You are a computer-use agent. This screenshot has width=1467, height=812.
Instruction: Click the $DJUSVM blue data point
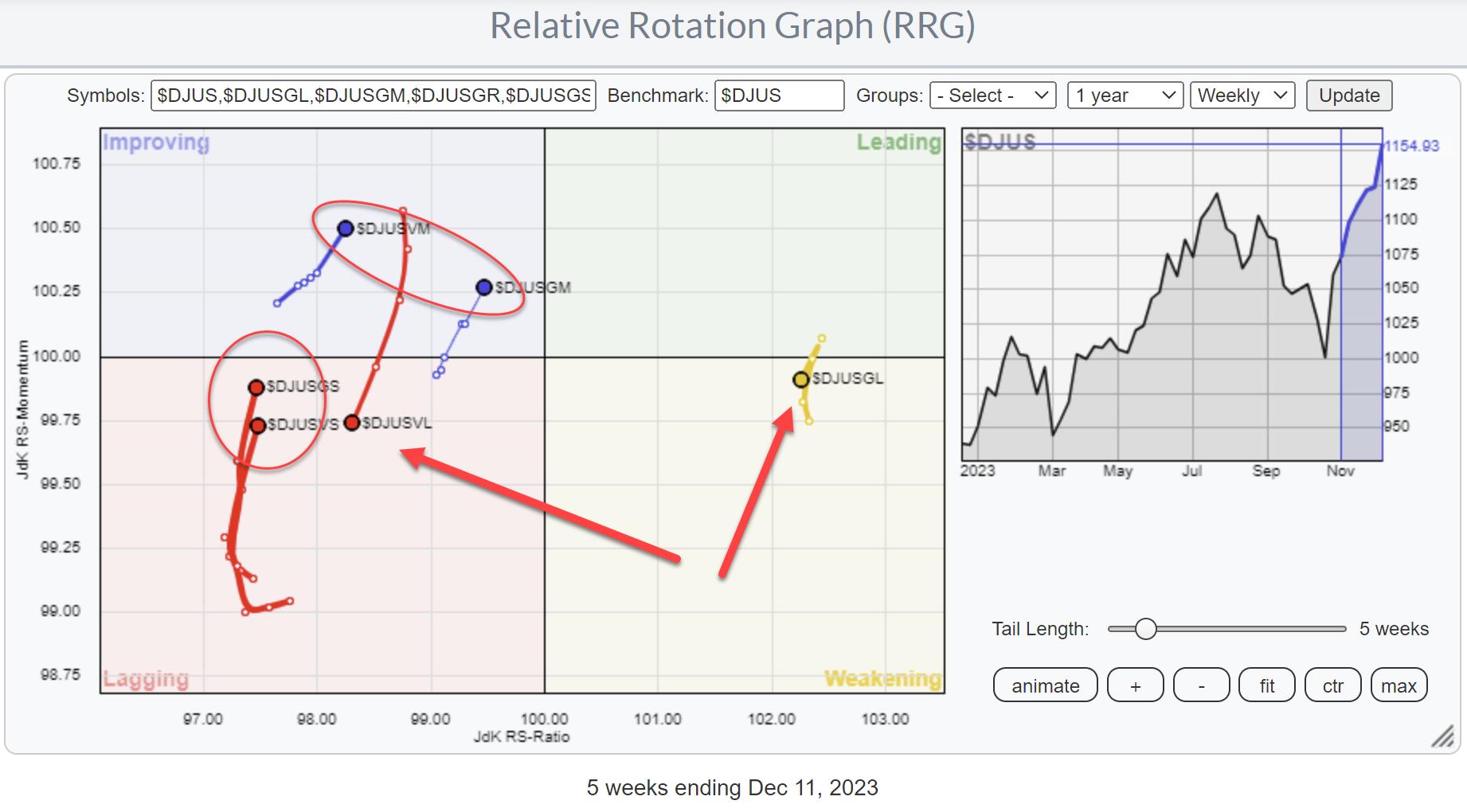pos(345,228)
